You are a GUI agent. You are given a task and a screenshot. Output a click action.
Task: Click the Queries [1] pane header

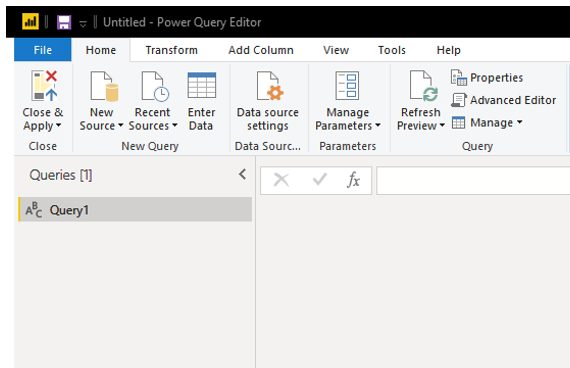61,175
